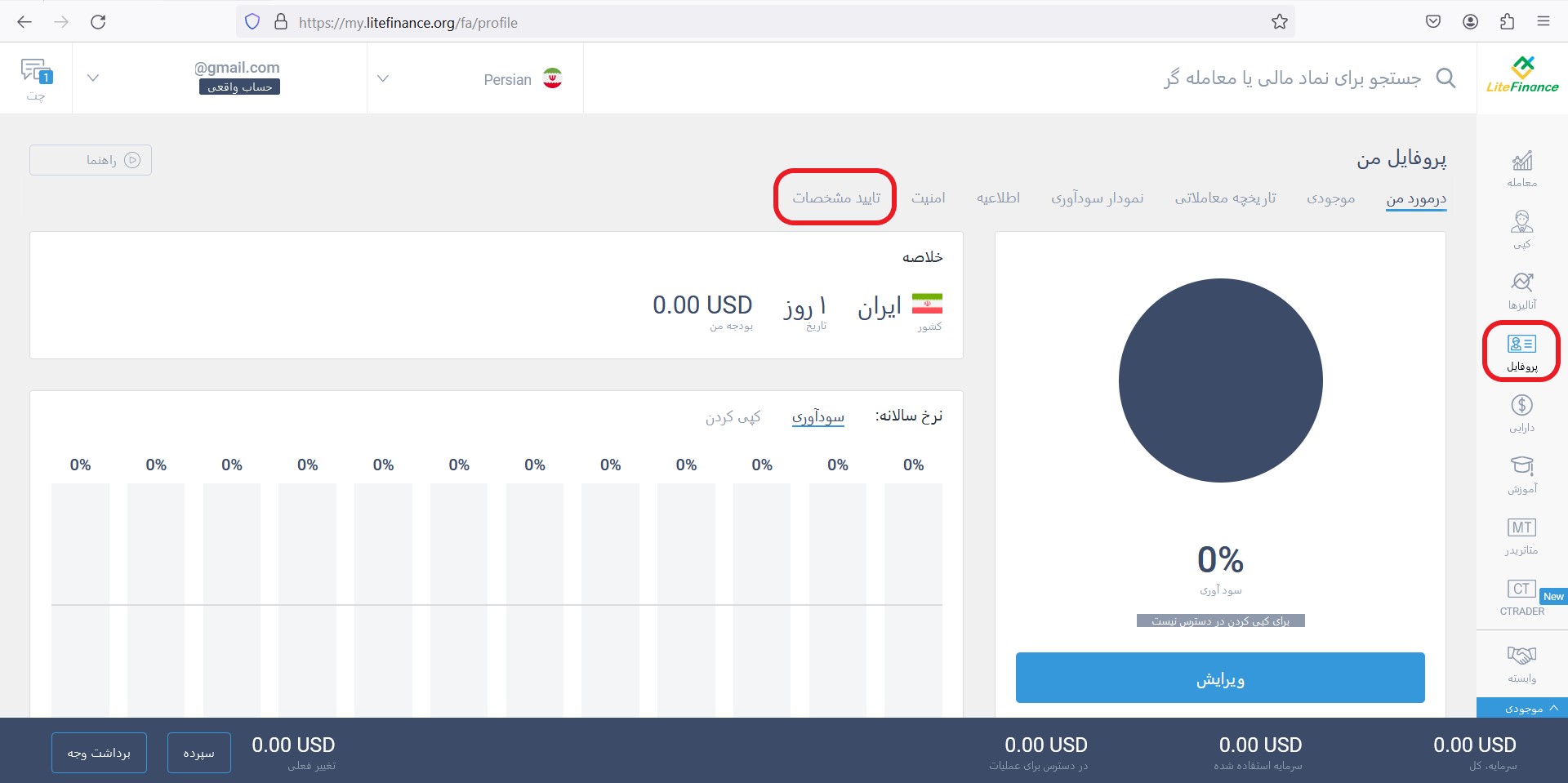Click the برای کپی کردن در دسترس نیست label

click(x=1220, y=621)
